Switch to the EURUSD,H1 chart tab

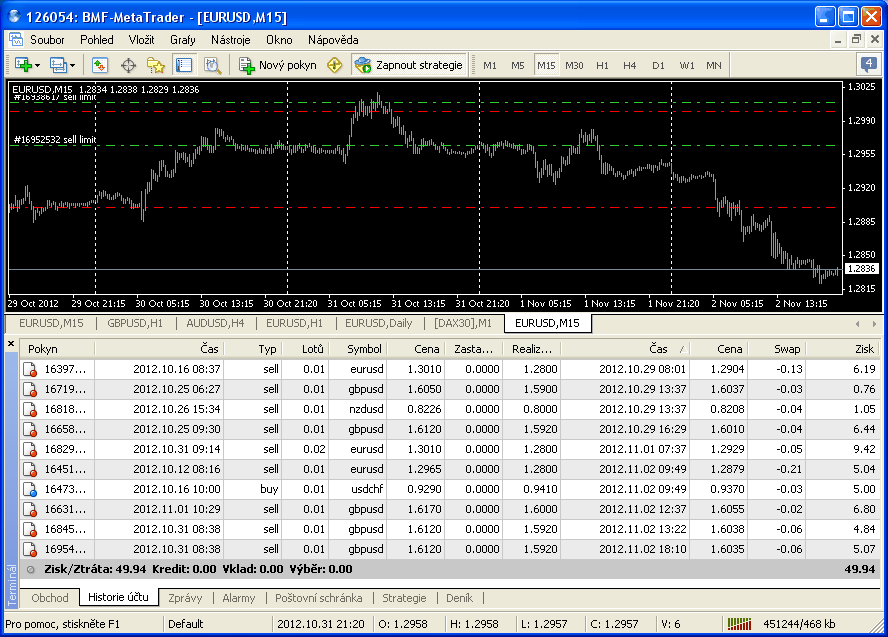294,323
